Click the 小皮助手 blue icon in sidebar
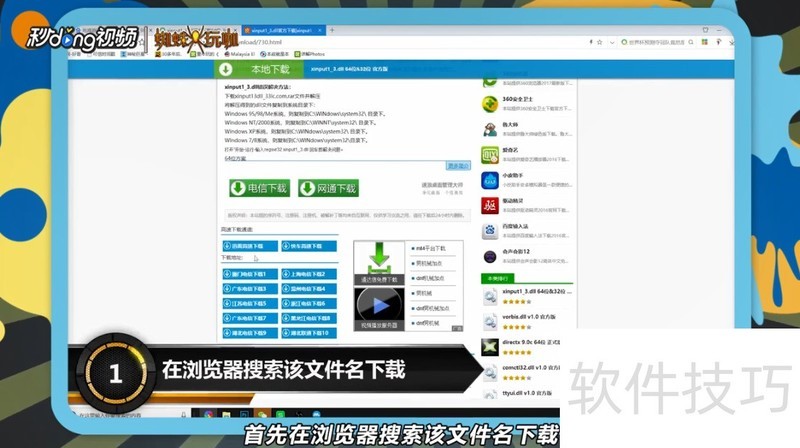 pyautogui.click(x=490, y=180)
